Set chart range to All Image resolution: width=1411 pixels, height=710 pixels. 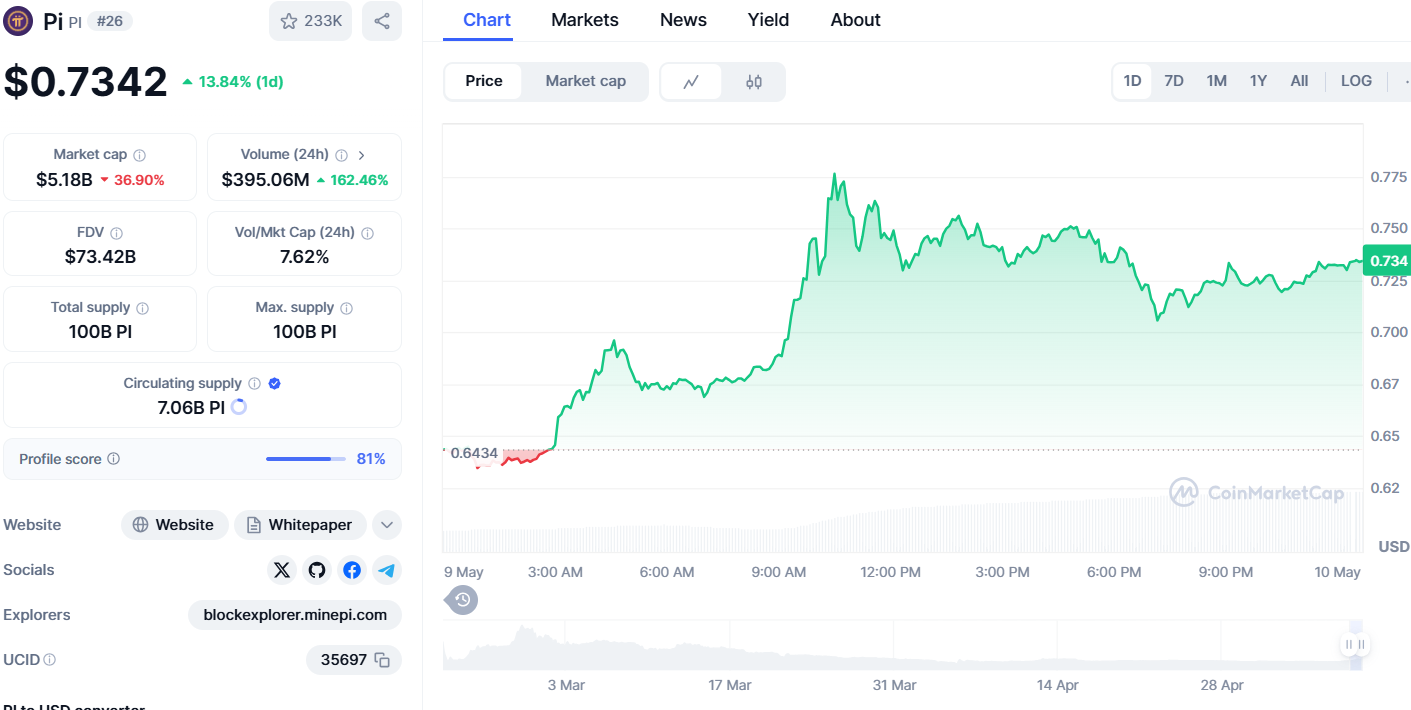coord(1299,81)
